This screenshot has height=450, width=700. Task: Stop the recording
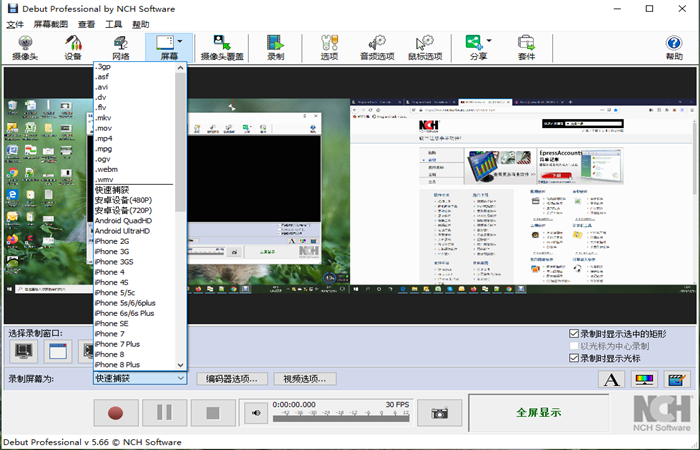(213, 412)
